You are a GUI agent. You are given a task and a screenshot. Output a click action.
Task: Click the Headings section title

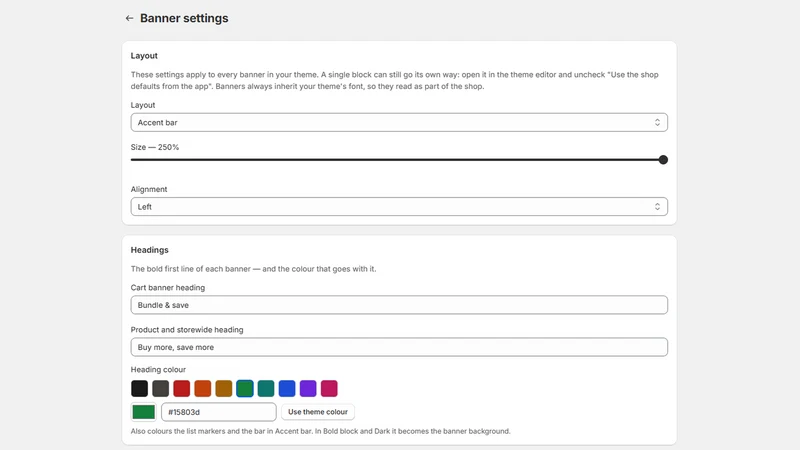pyautogui.click(x=149, y=250)
